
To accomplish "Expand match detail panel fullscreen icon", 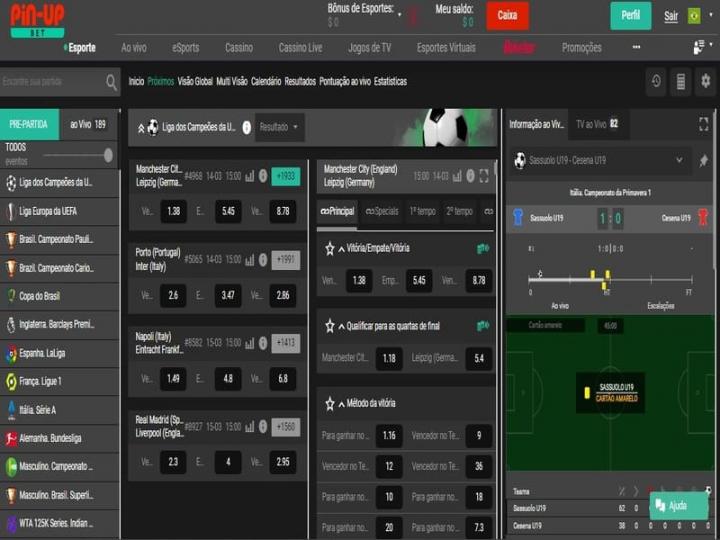I will coord(484,176).
